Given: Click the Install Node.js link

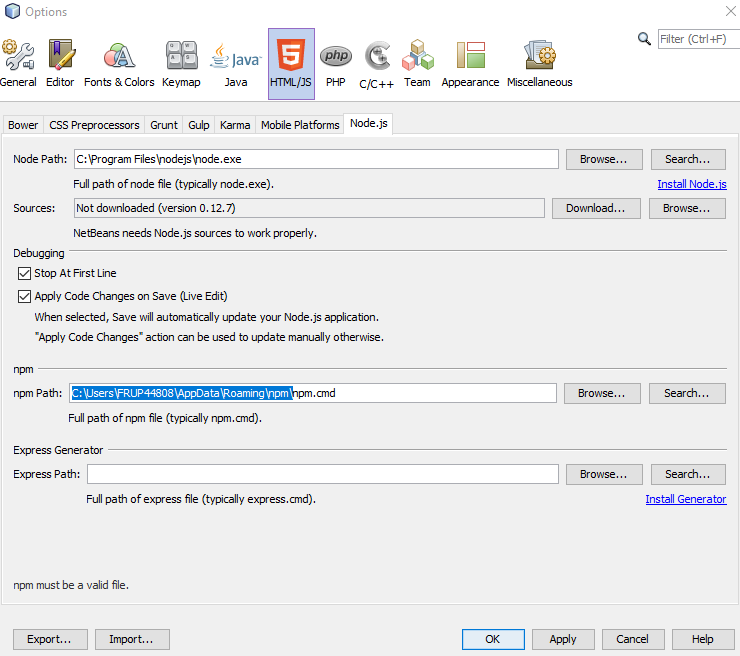Looking at the screenshot, I should click(691, 184).
